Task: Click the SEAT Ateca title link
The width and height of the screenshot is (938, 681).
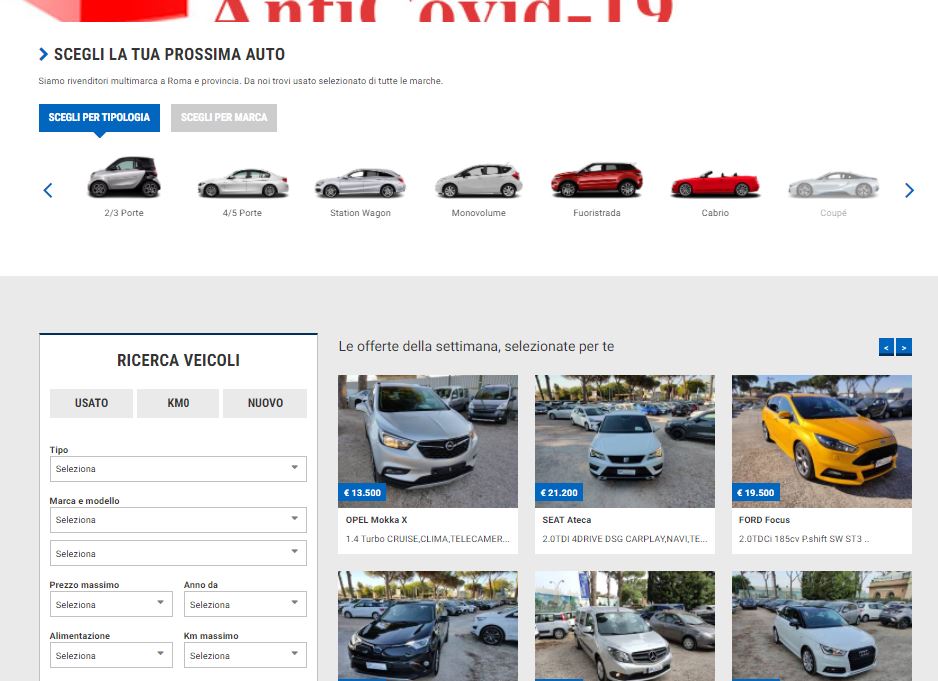Action: 567,520
